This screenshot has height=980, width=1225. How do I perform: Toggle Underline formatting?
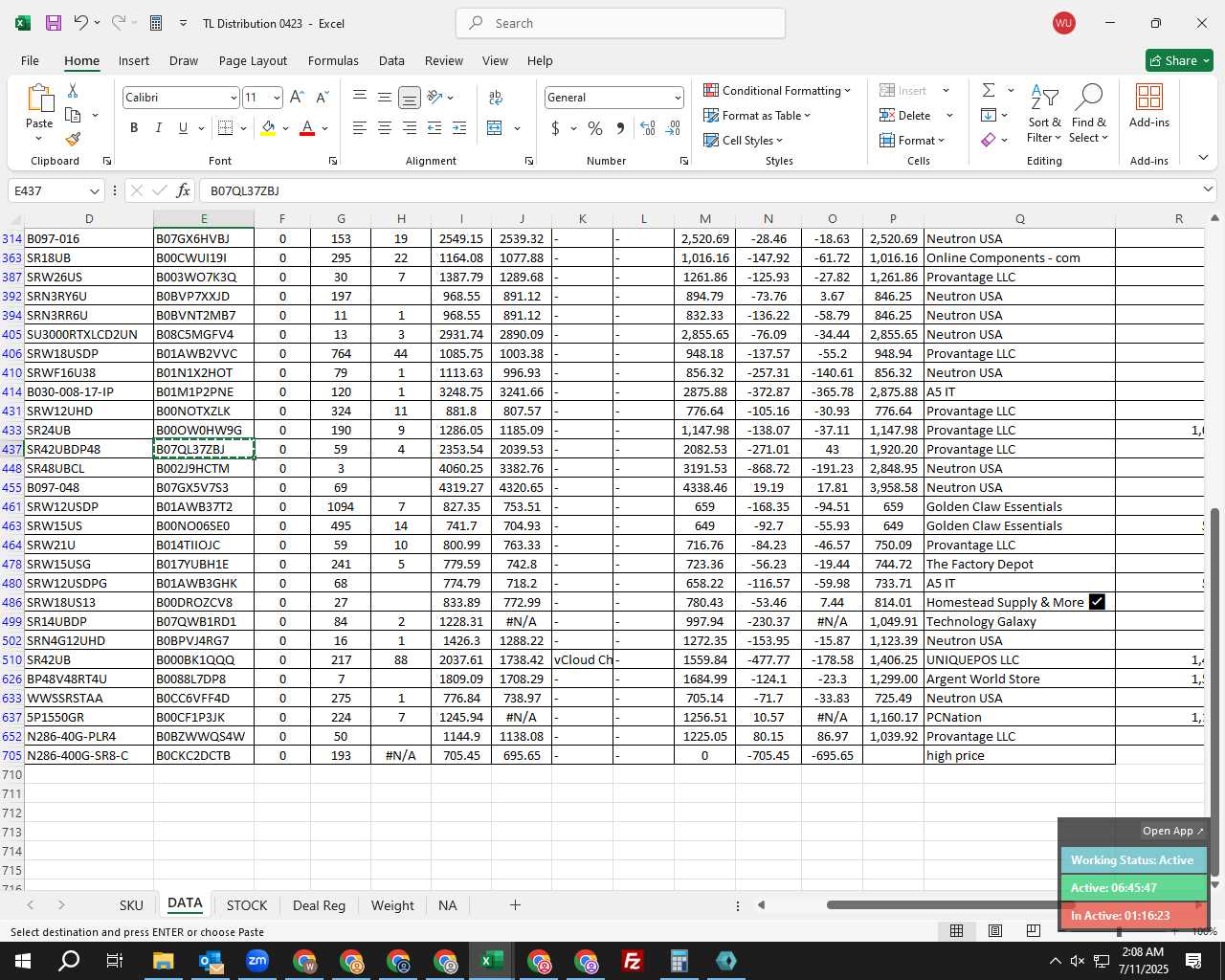[183, 127]
